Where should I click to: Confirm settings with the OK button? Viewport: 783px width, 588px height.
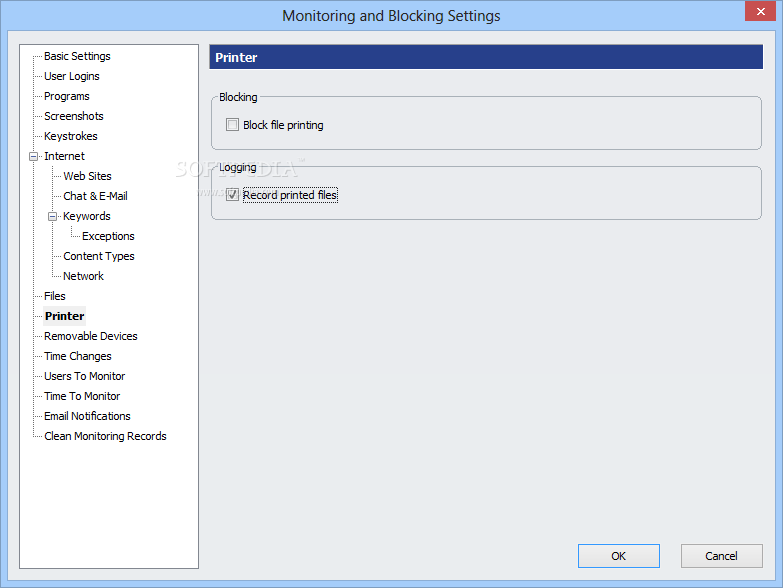(x=619, y=556)
